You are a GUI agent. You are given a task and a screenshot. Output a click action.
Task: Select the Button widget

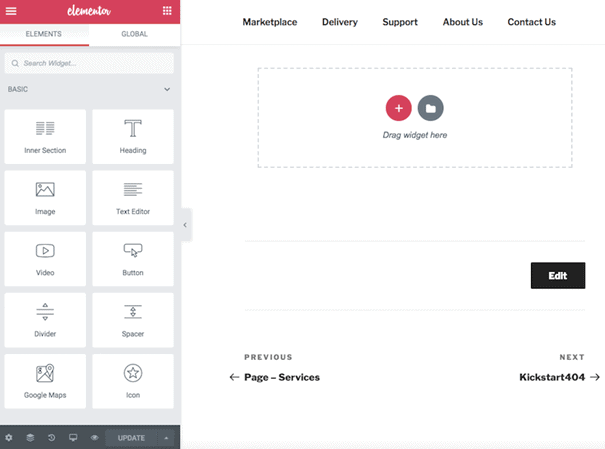tap(133, 259)
